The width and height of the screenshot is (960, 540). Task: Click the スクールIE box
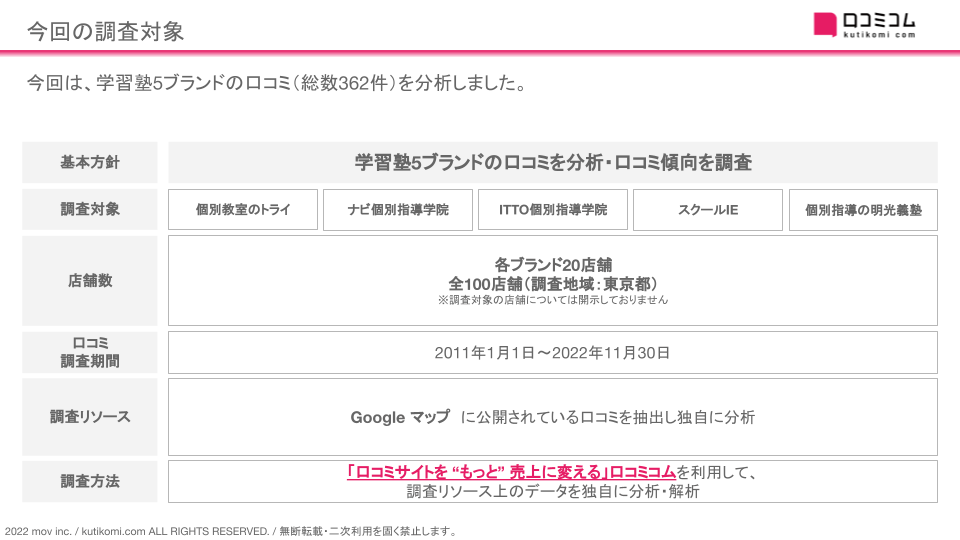coord(708,209)
